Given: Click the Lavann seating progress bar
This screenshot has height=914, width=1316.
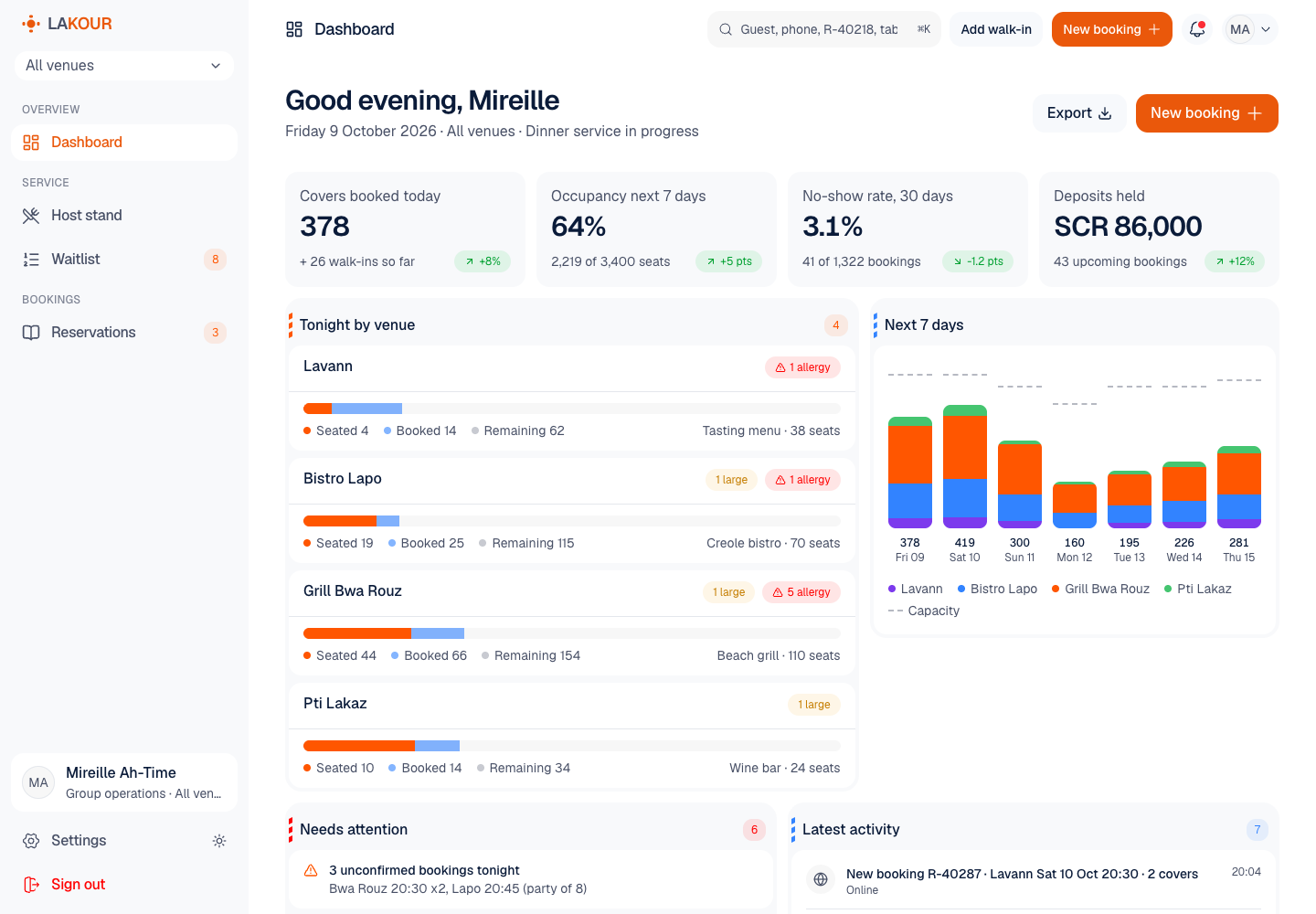Looking at the screenshot, I should pos(572,409).
